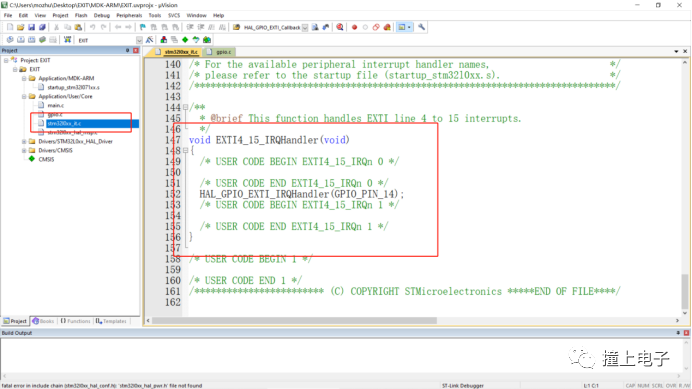
Task: Click the Cut scissors icon
Action: coord(56,27)
